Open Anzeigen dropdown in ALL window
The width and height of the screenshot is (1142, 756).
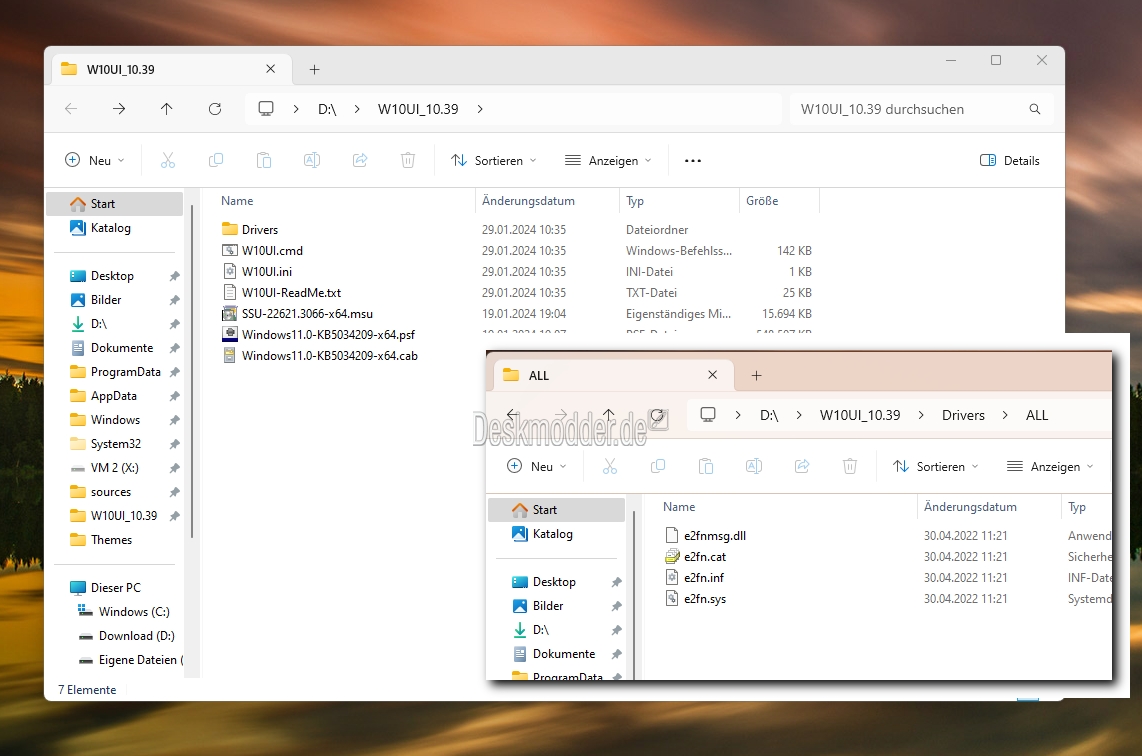1050,466
